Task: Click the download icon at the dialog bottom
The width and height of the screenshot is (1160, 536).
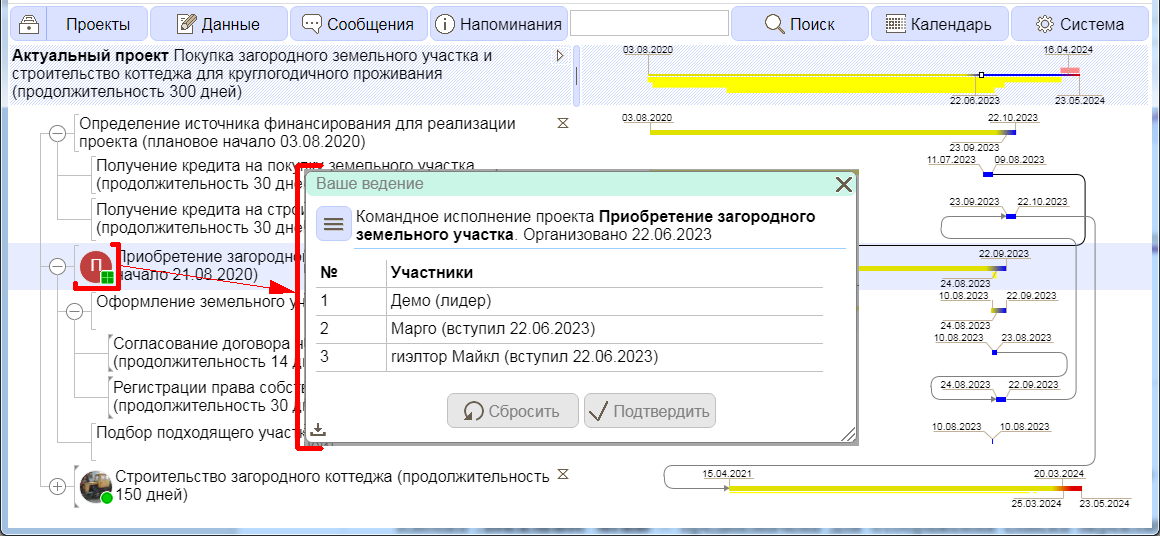Action: (318, 429)
